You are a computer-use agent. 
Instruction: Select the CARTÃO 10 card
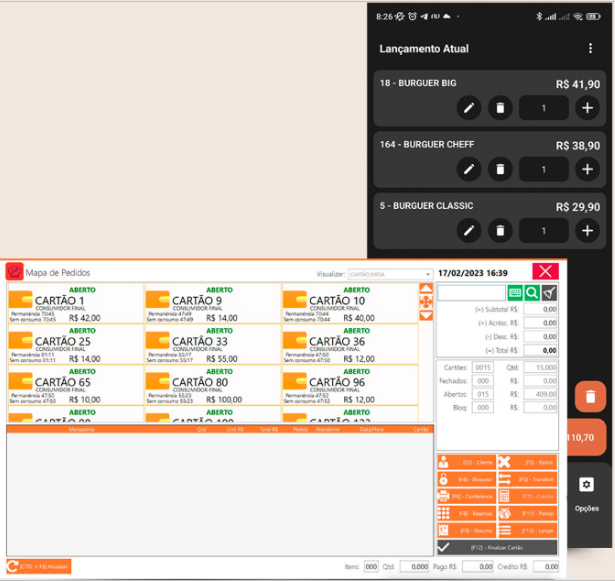click(x=349, y=304)
